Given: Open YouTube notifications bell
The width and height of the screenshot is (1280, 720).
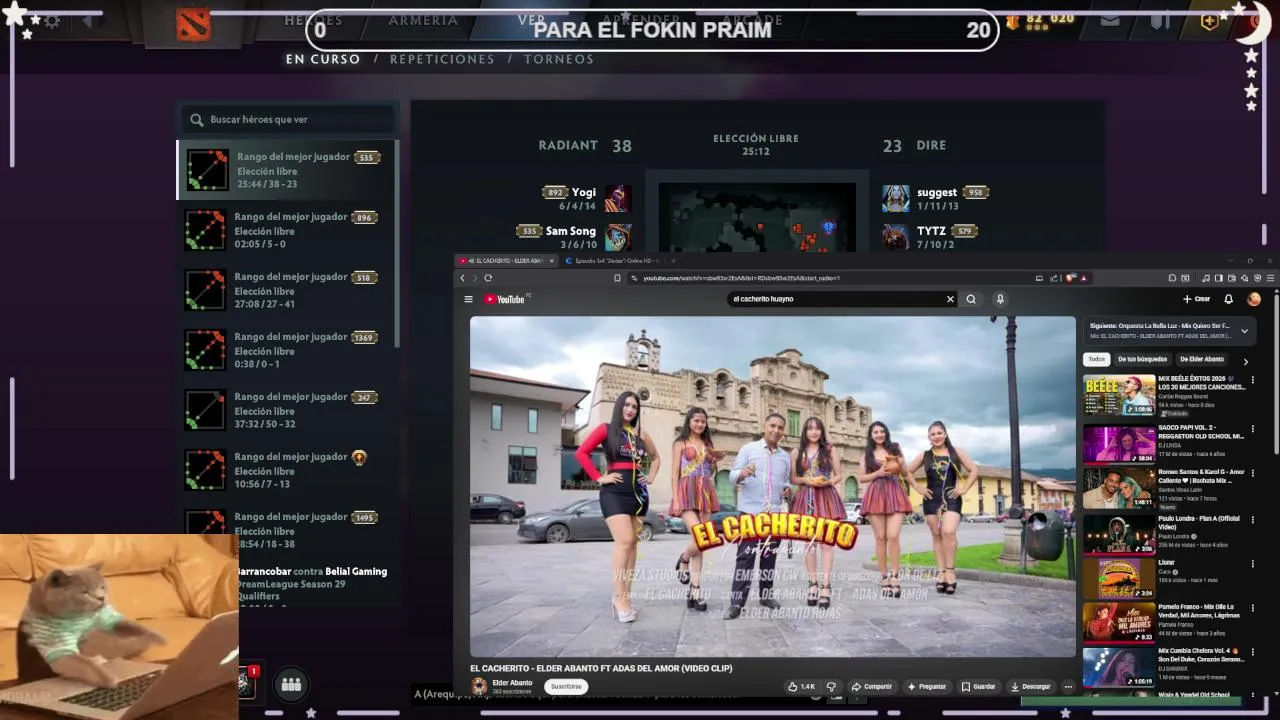Looking at the screenshot, I should [1228, 299].
